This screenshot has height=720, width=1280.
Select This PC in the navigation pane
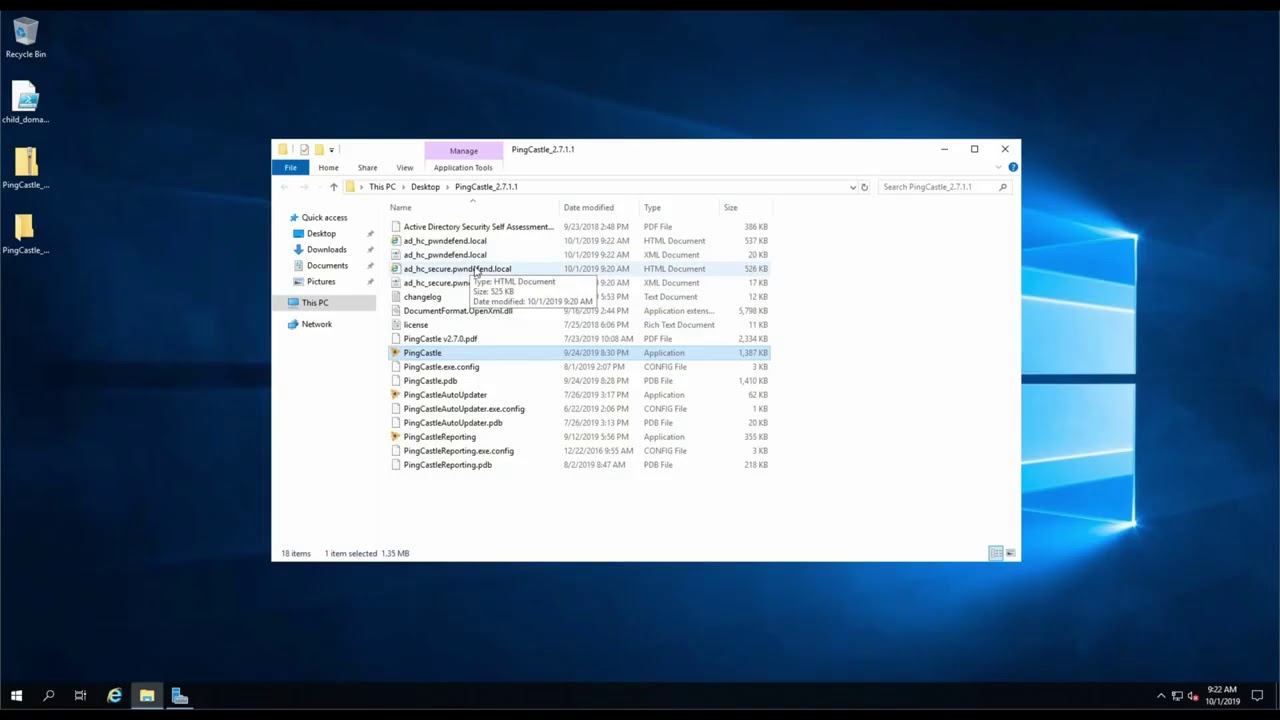click(x=314, y=303)
